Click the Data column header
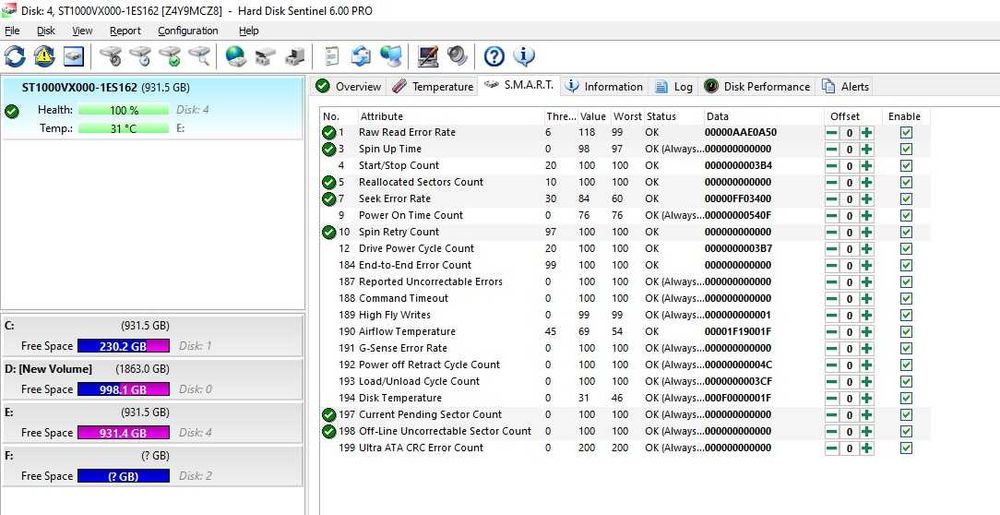 [x=763, y=117]
